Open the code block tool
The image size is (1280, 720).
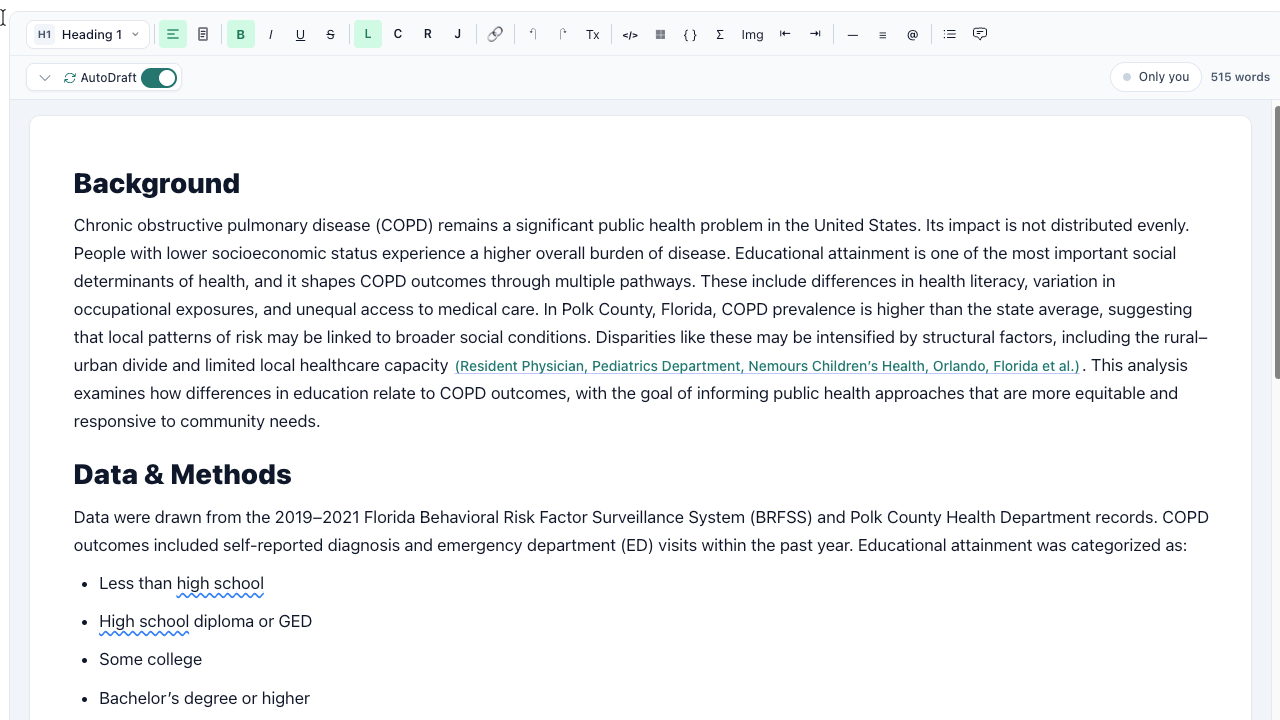(x=629, y=34)
